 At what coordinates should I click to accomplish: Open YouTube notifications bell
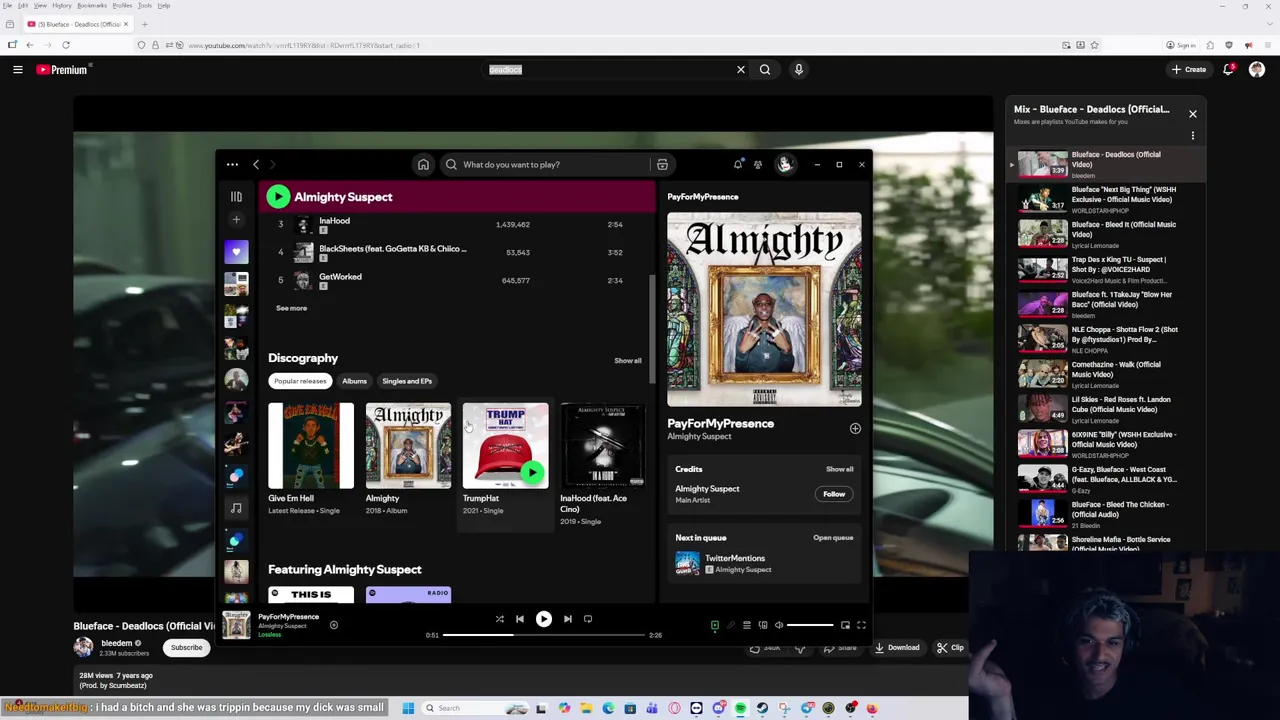point(1229,70)
